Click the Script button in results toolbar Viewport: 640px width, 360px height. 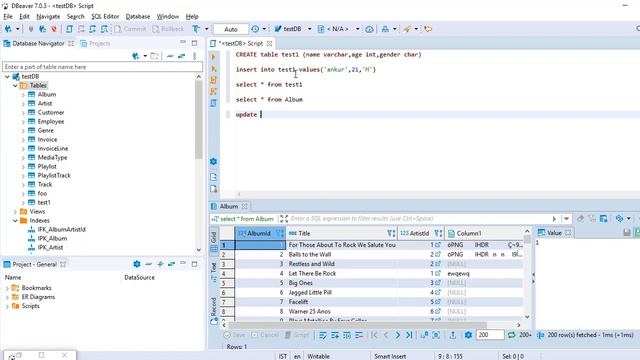click(297, 335)
